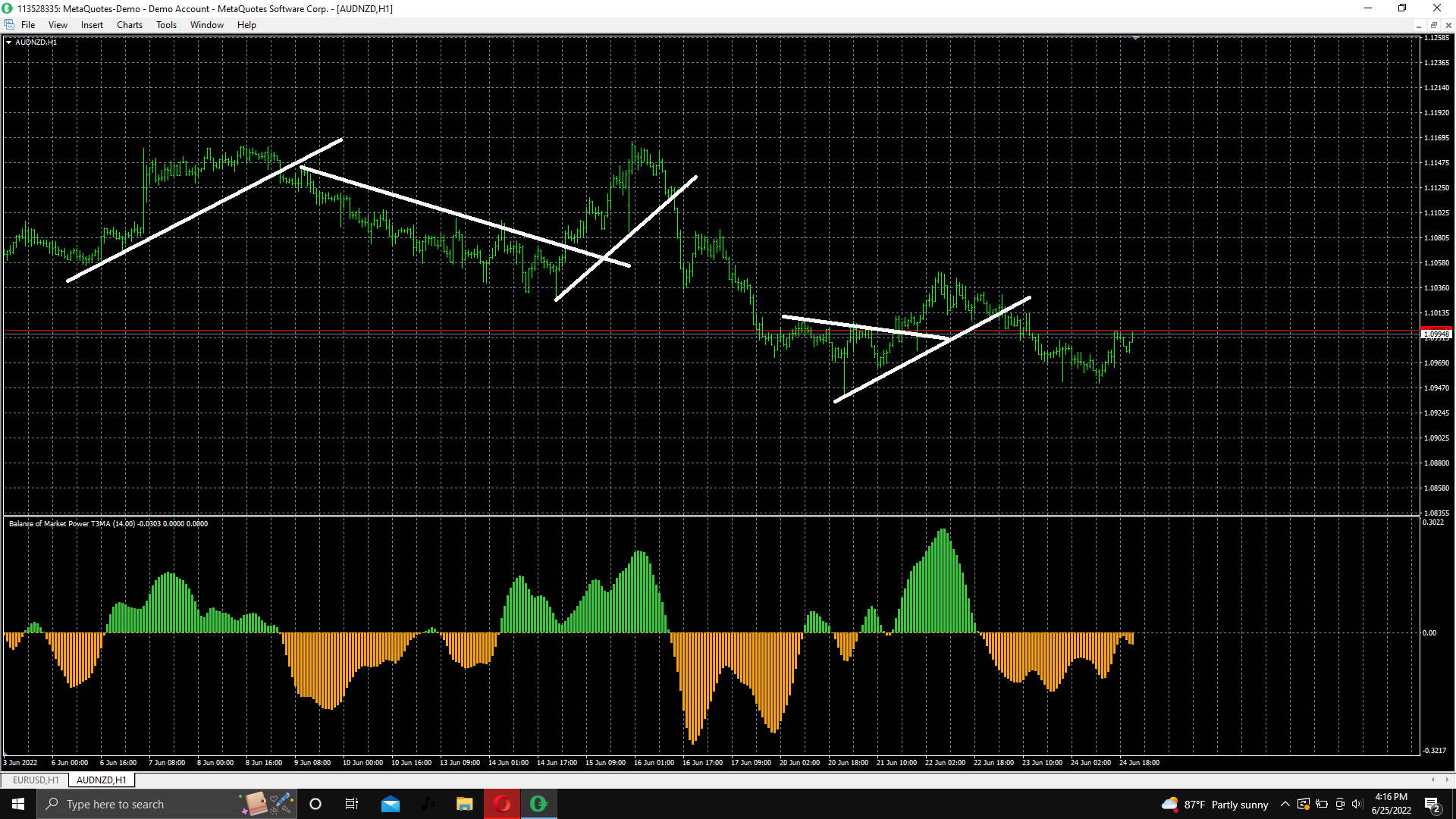This screenshot has height=819, width=1456.
Task: Click the MetaTrader app icon beside File
Action: 9,25
